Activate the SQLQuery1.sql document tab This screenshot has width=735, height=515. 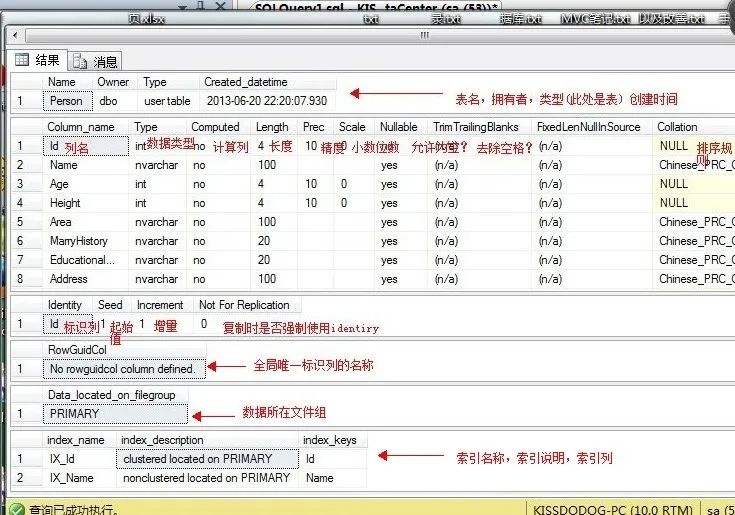tap(377, 7)
